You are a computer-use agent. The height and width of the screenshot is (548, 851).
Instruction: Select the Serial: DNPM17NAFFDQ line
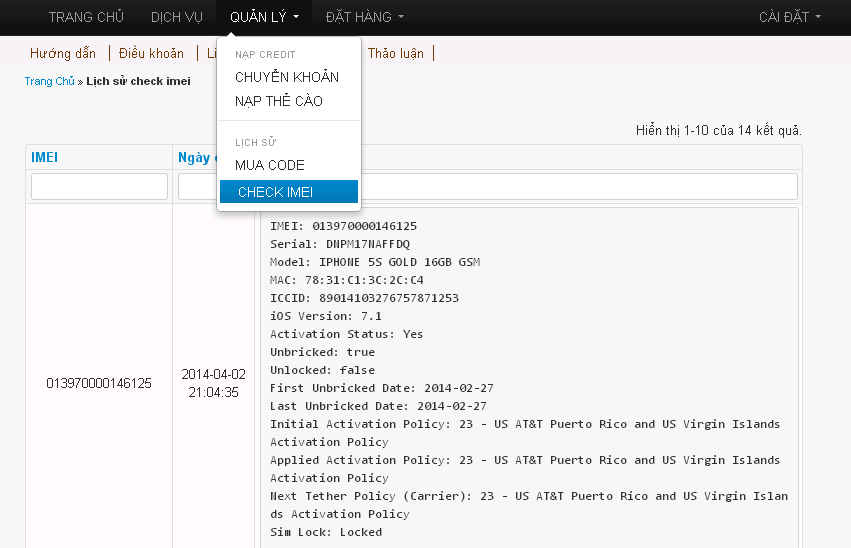point(340,244)
